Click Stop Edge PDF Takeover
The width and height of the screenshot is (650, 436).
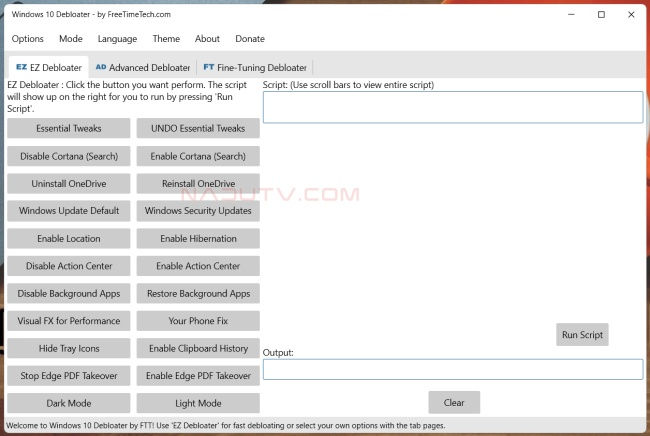pos(69,376)
